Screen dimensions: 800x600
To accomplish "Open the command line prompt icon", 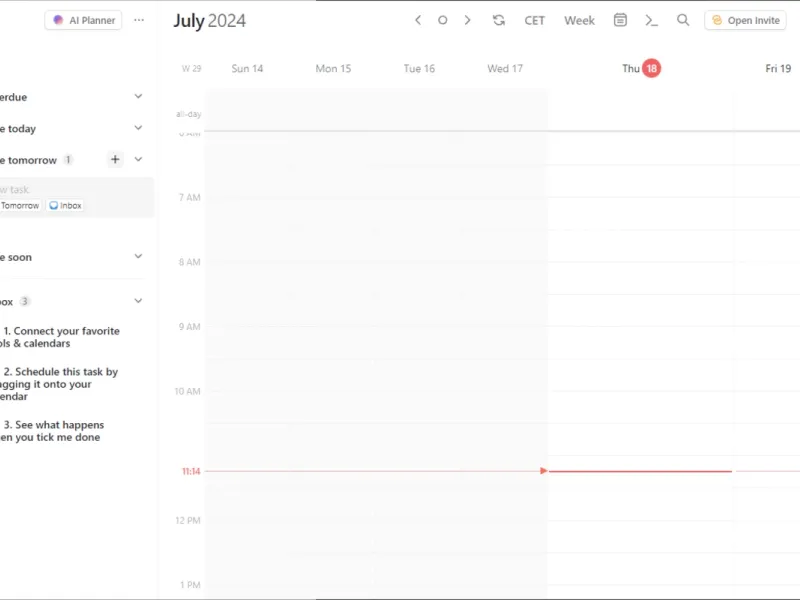I will tap(652, 20).
